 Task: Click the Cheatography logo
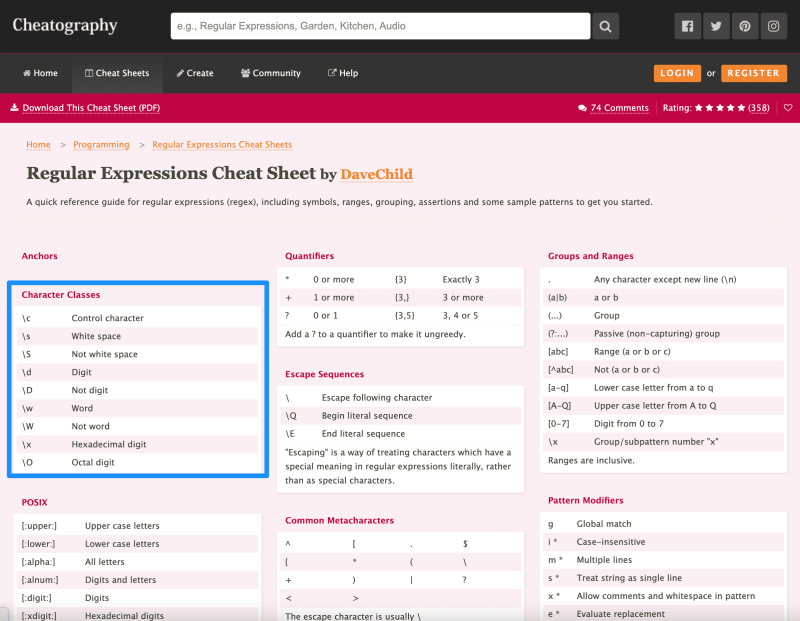[x=65, y=25]
